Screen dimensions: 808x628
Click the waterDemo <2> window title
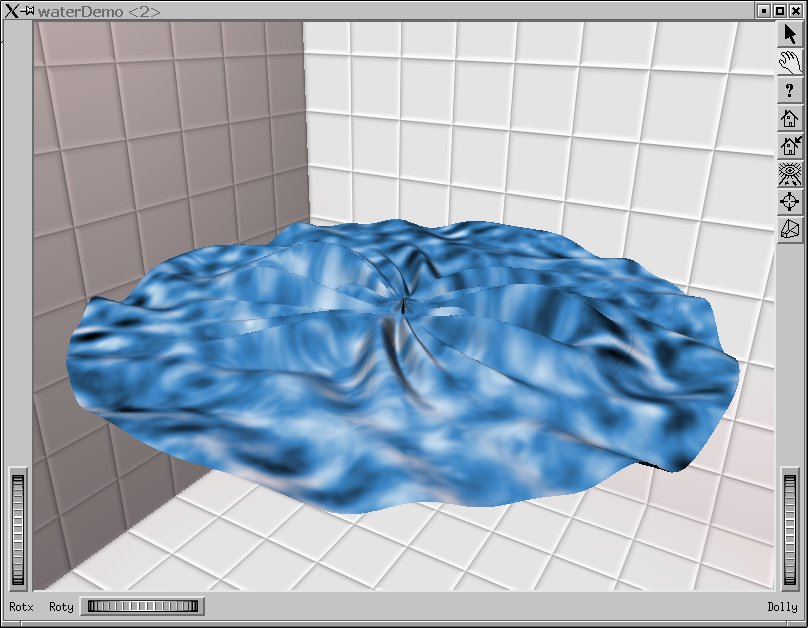tap(99, 11)
